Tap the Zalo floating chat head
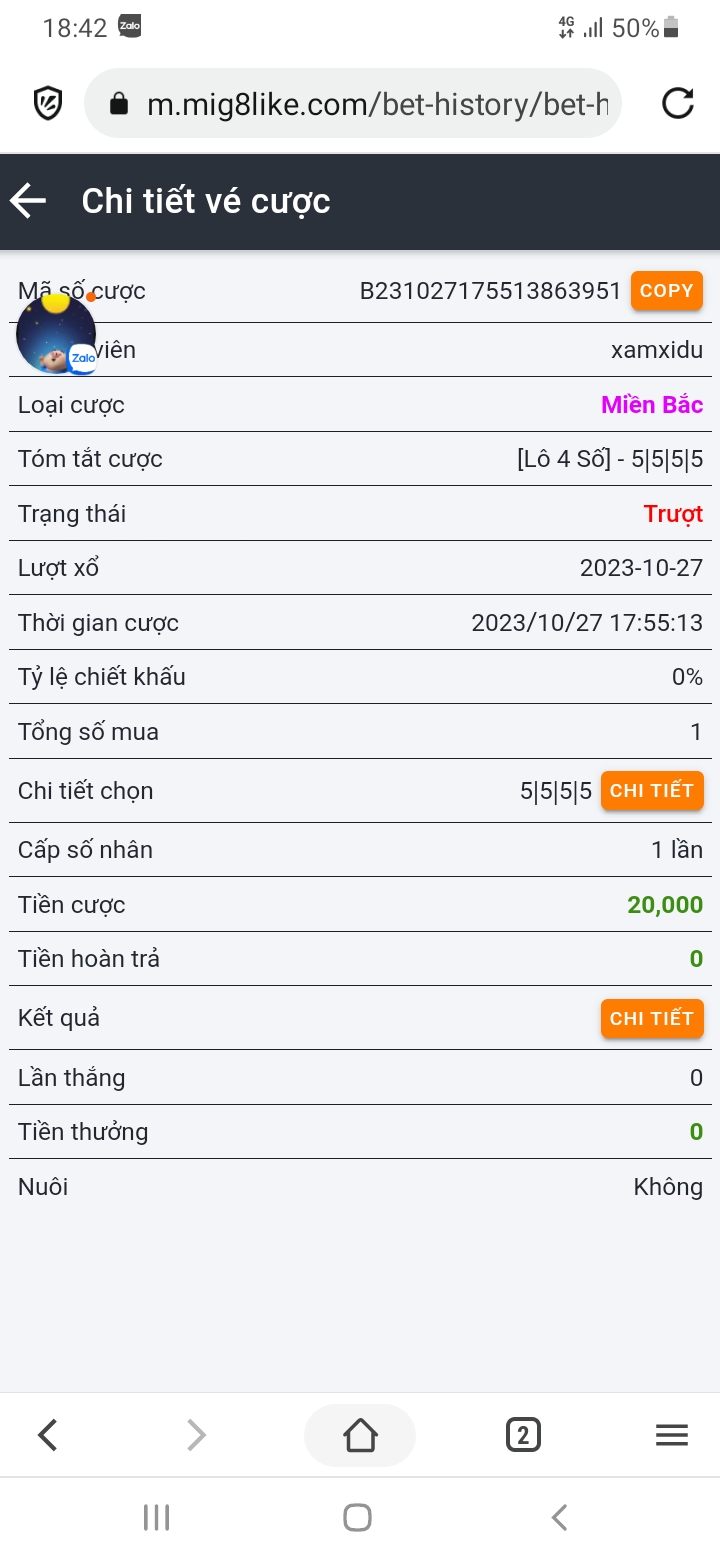 tap(56, 335)
